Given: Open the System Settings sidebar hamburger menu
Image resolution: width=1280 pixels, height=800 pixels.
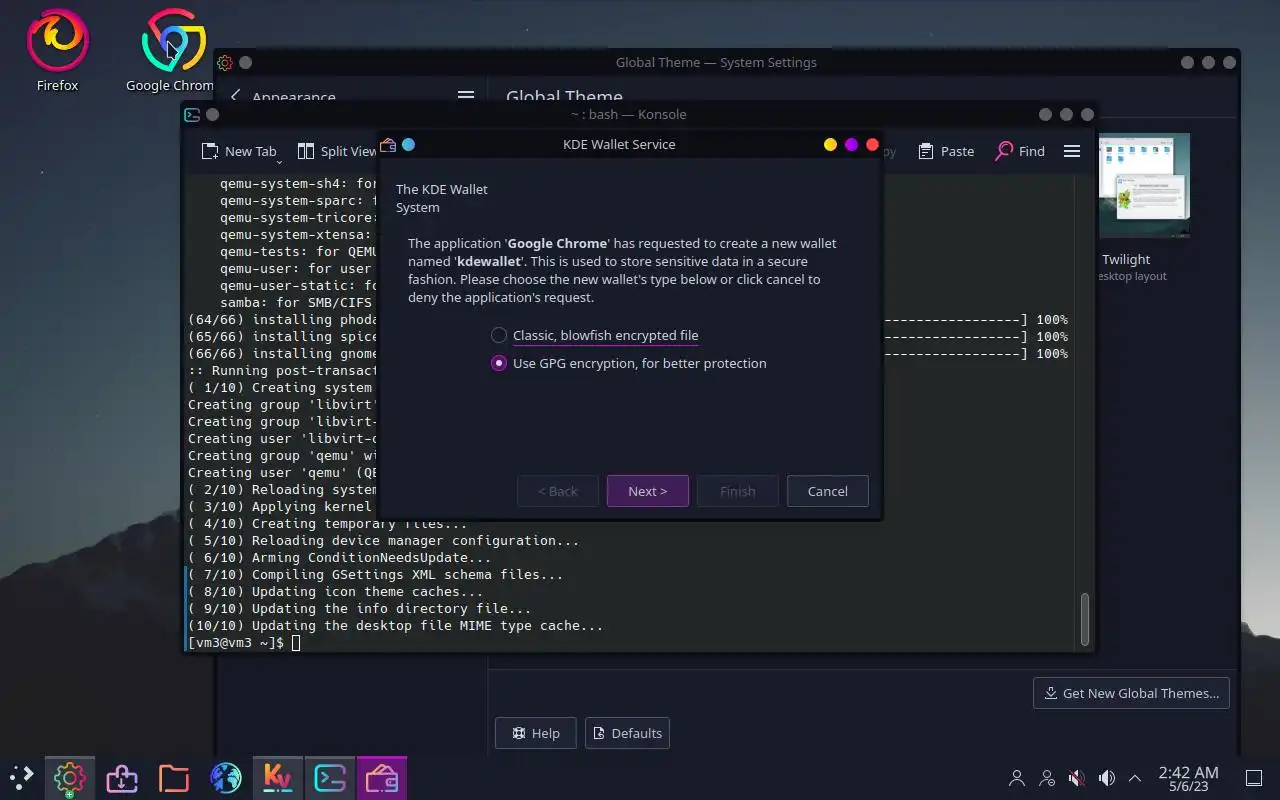Looking at the screenshot, I should [466, 96].
